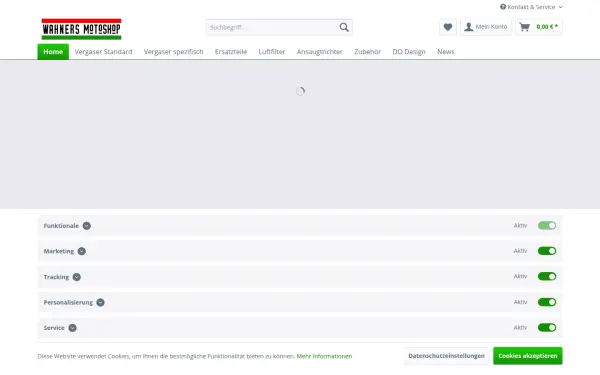Click Cookies akzeptieren button
Viewport: 600px width, 375px height.
pos(528,356)
